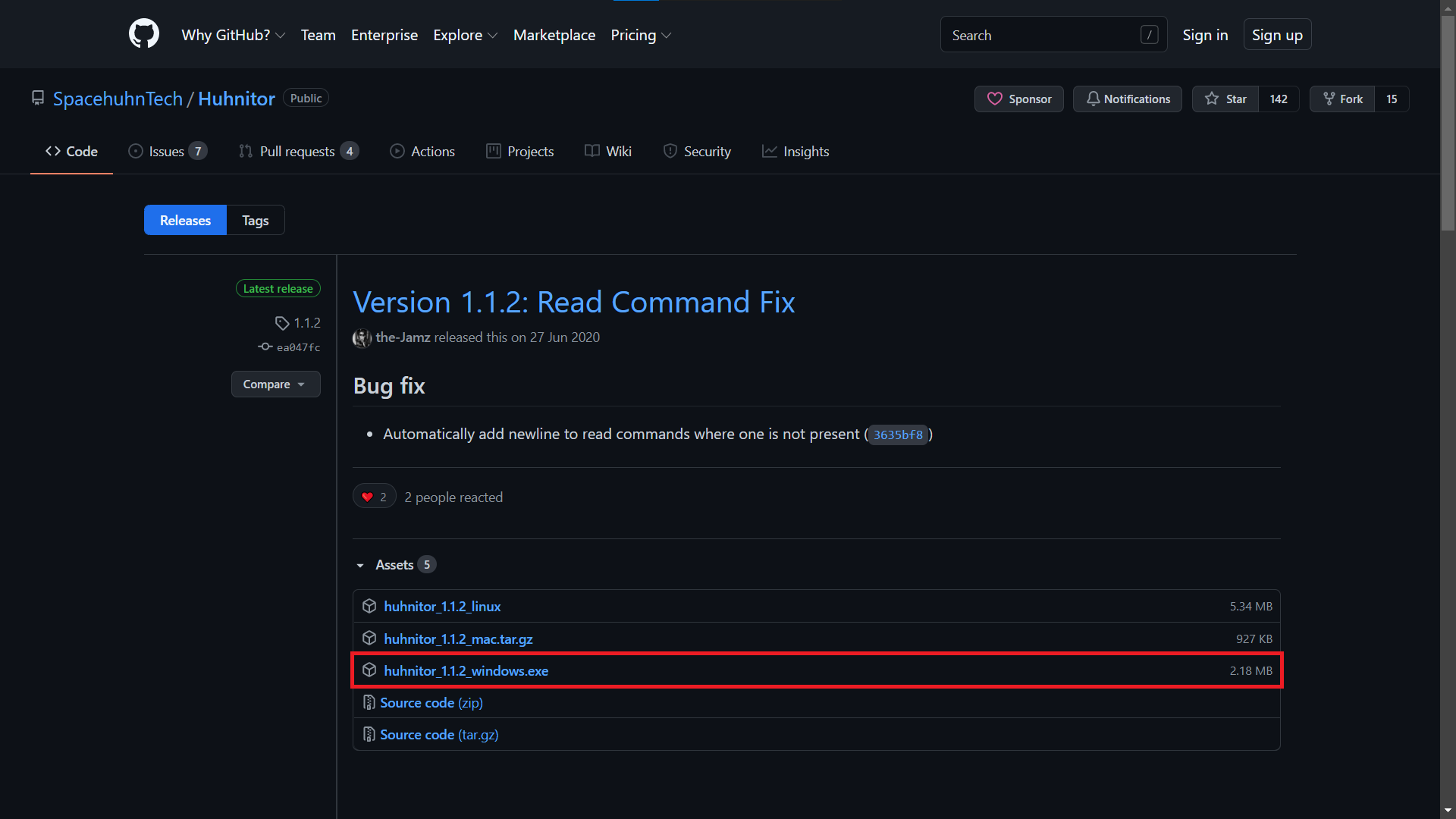Click the repository book icon beside SpacehuhnTech
This screenshot has width=1456, height=819.
38,98
